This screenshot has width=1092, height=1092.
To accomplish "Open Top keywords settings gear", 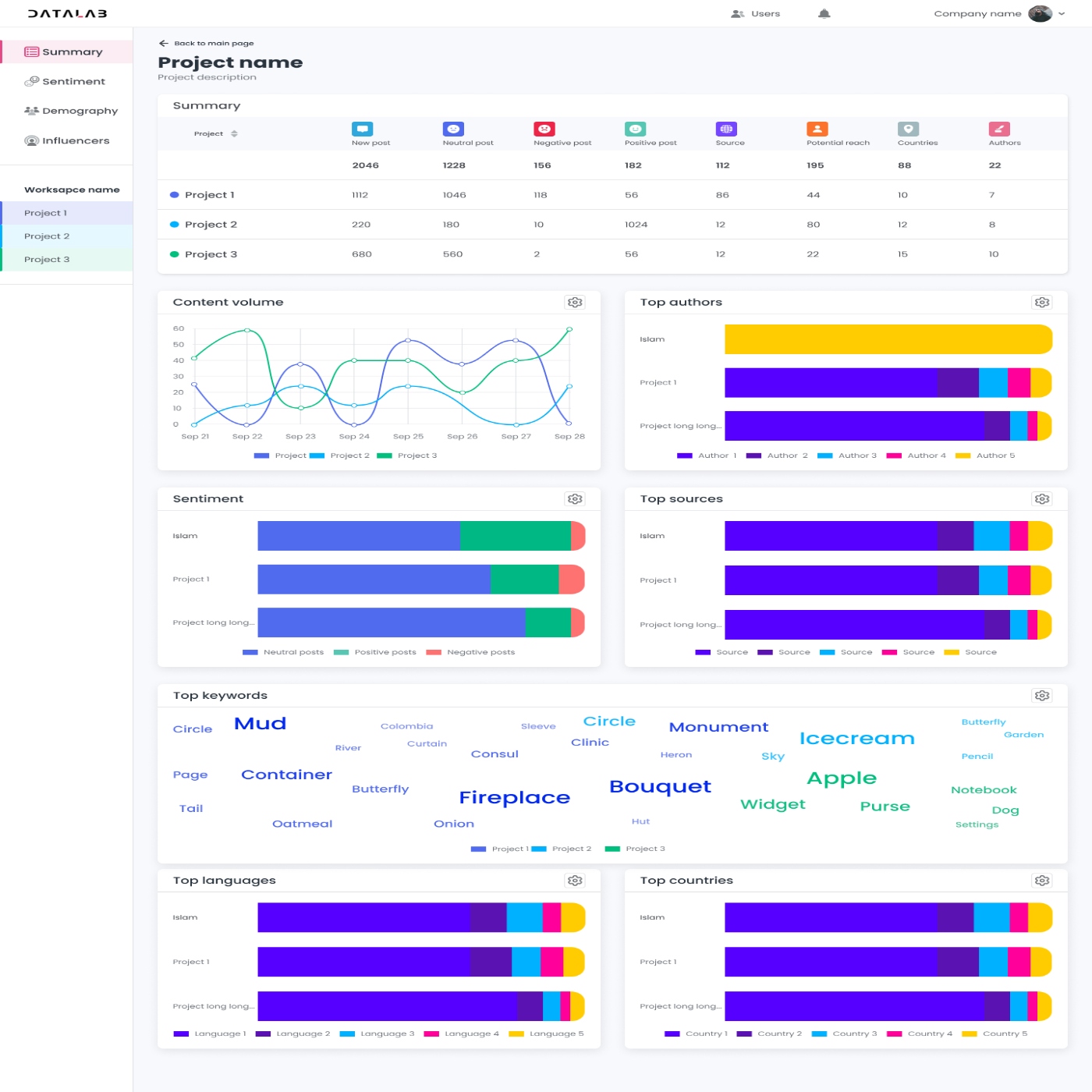I will click(1042, 696).
